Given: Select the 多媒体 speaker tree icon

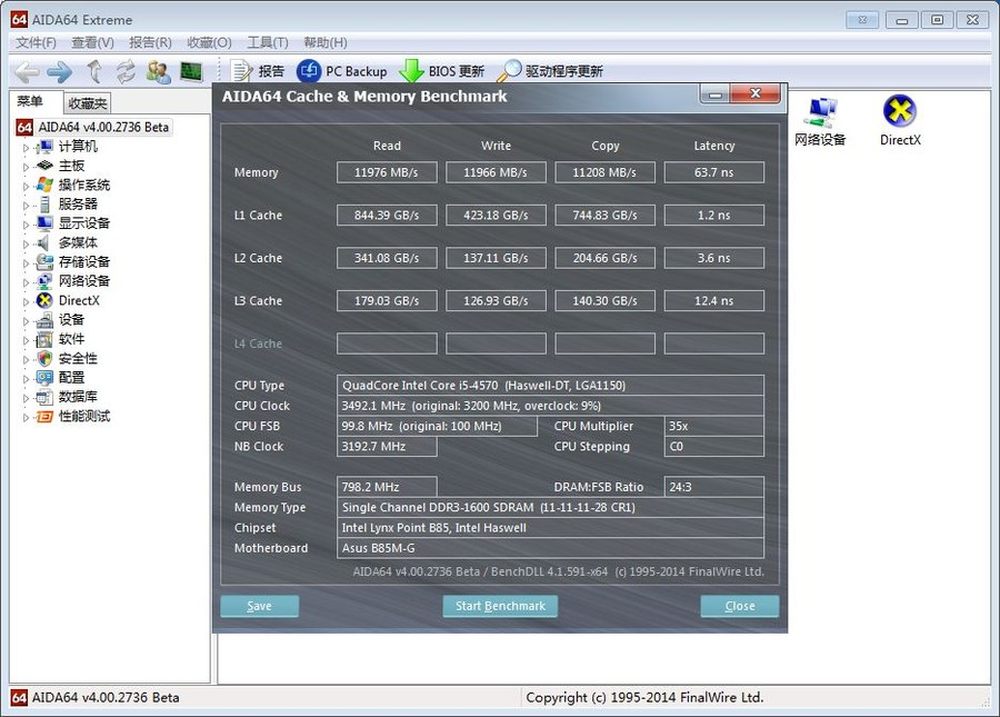Looking at the screenshot, I should [x=43, y=242].
